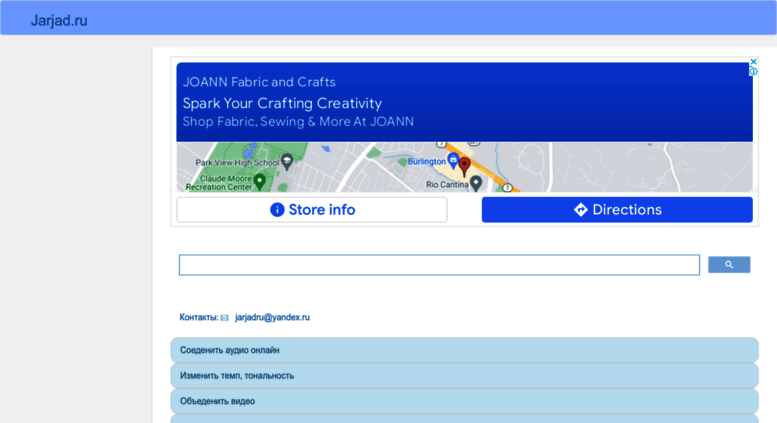This screenshot has width=777, height=423.
Task: Click the Claude Moore Recreation Center marker
Action: (x=259, y=181)
